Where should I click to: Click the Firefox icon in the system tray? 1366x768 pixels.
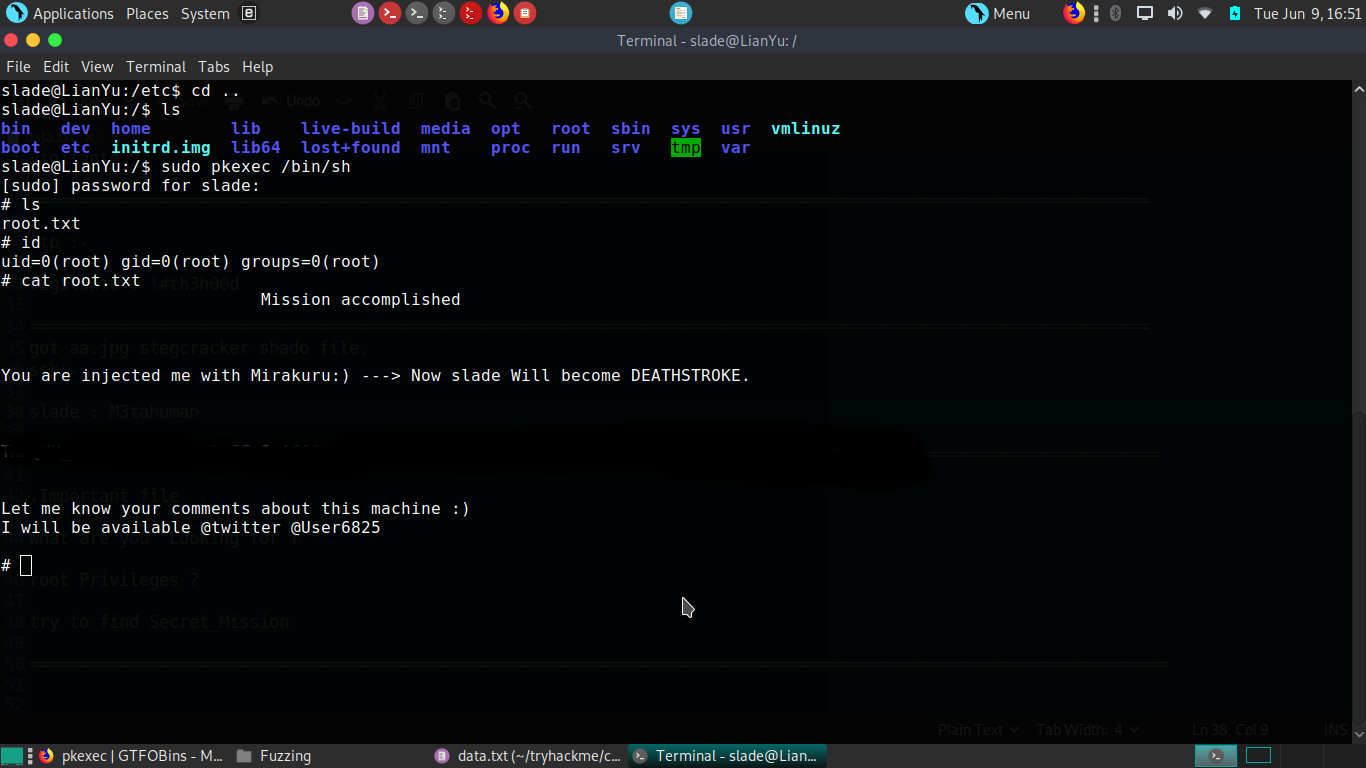pyautogui.click(x=1074, y=13)
